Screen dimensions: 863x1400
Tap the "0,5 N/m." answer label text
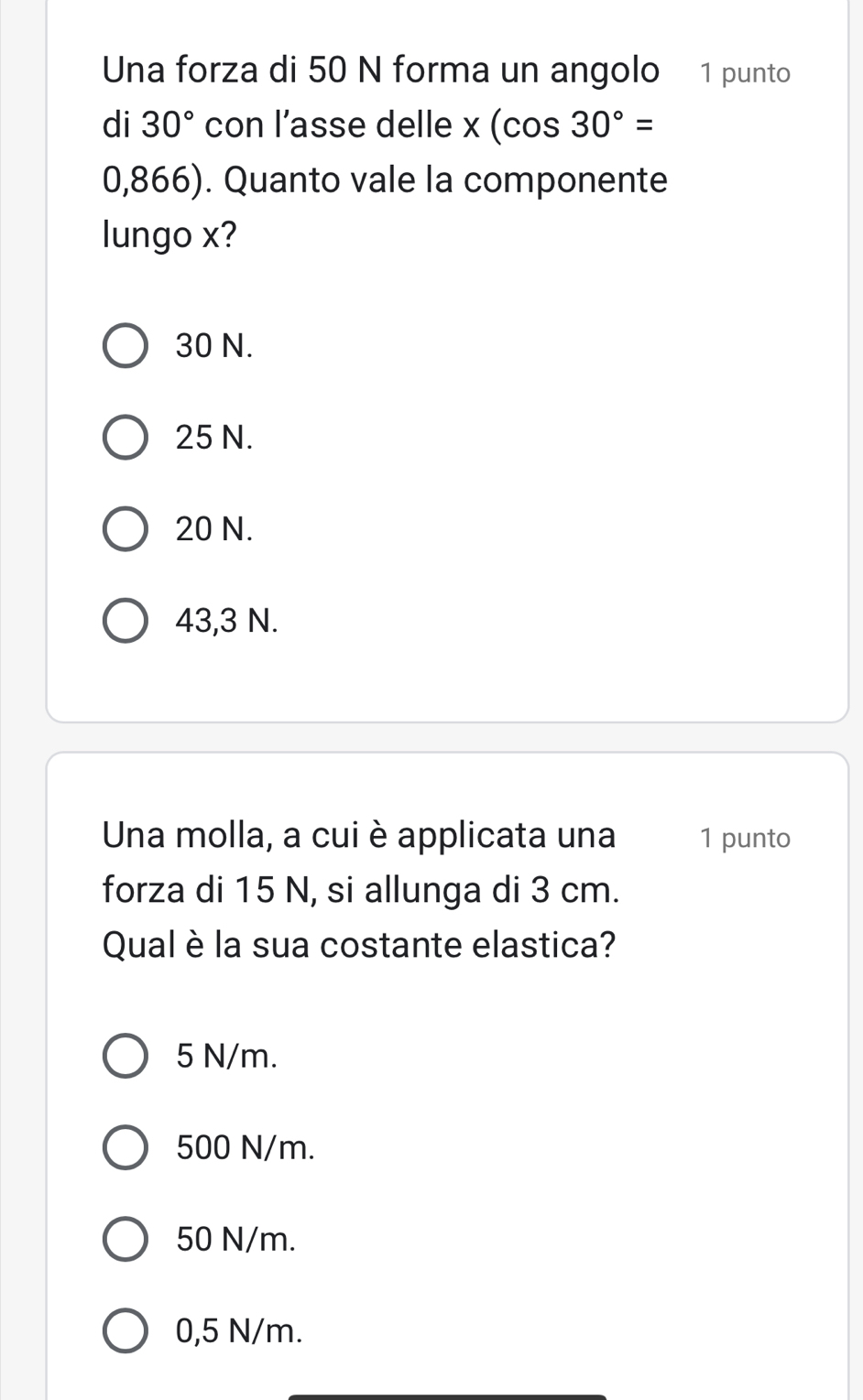239,1330
